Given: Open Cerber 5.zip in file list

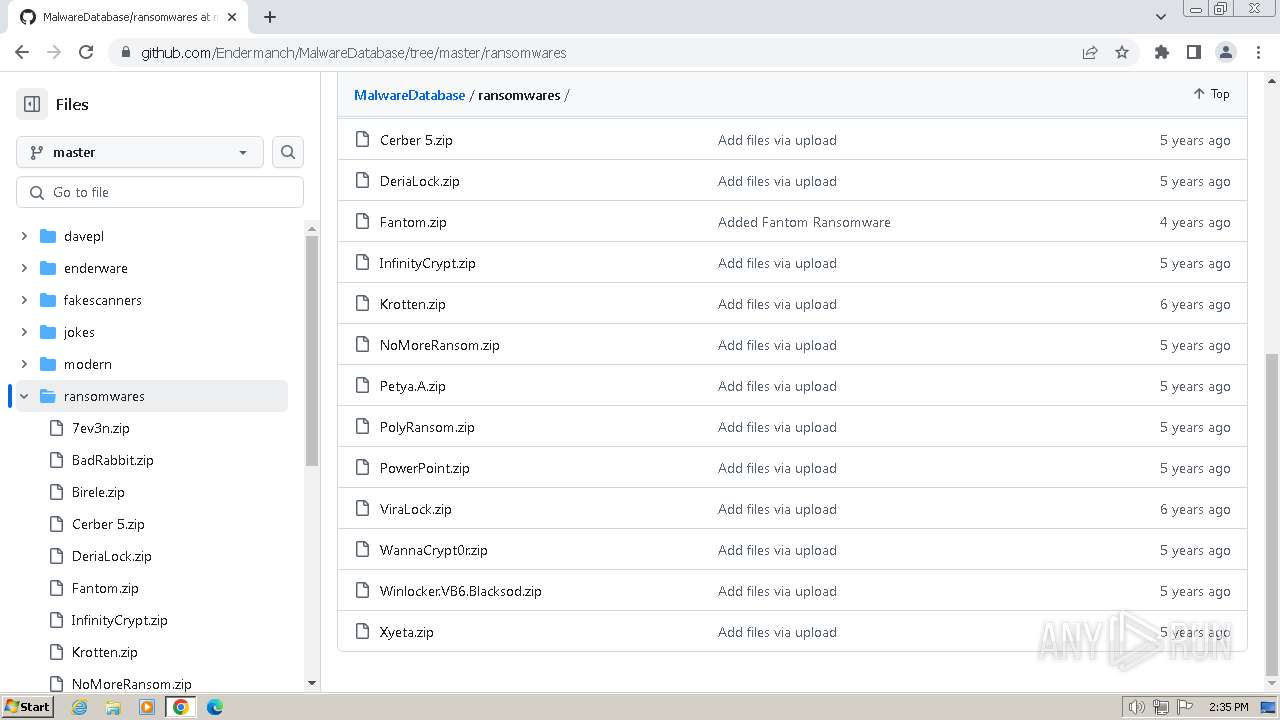Looking at the screenshot, I should [416, 140].
